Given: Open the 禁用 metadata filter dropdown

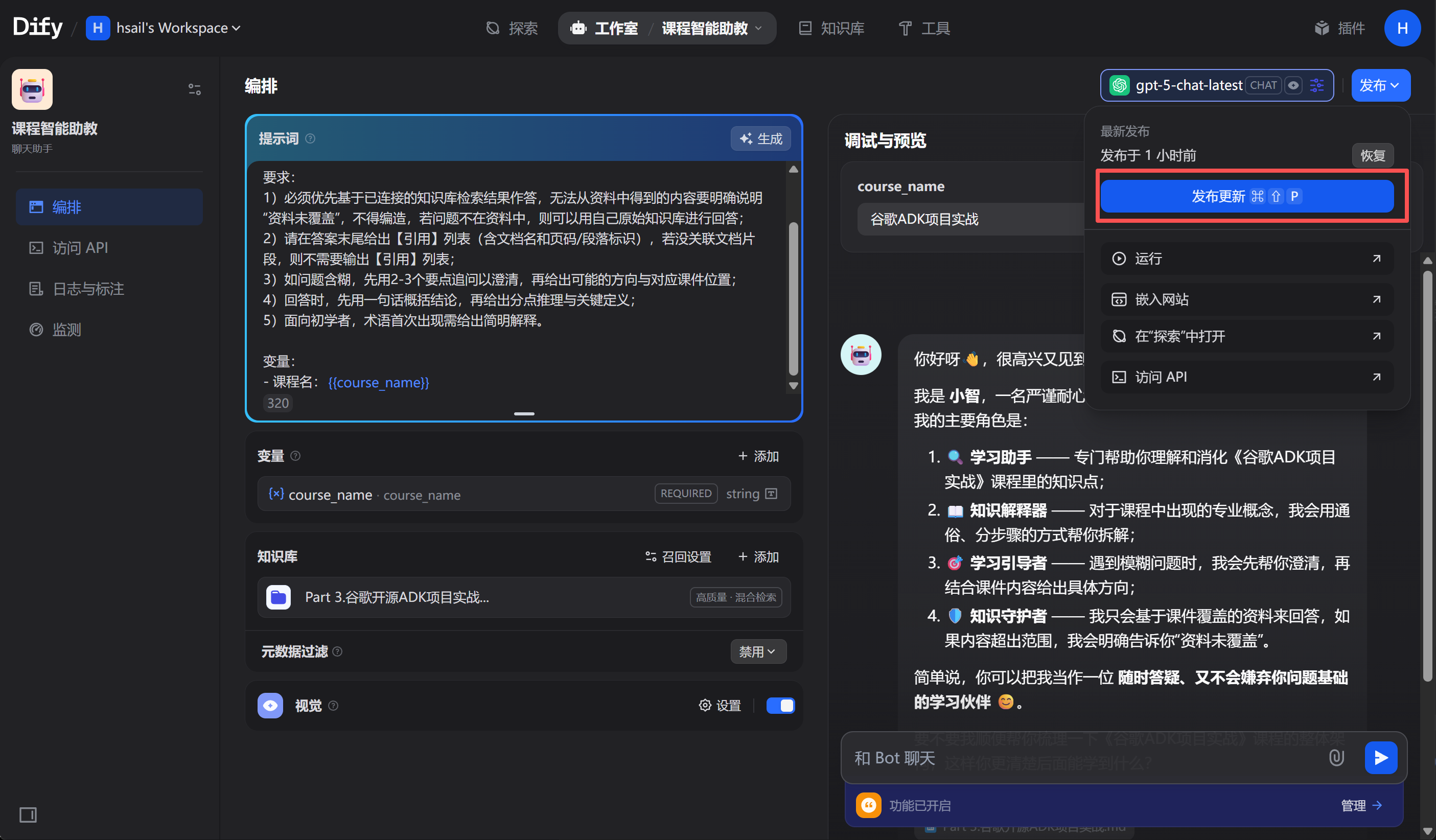Looking at the screenshot, I should [758, 651].
